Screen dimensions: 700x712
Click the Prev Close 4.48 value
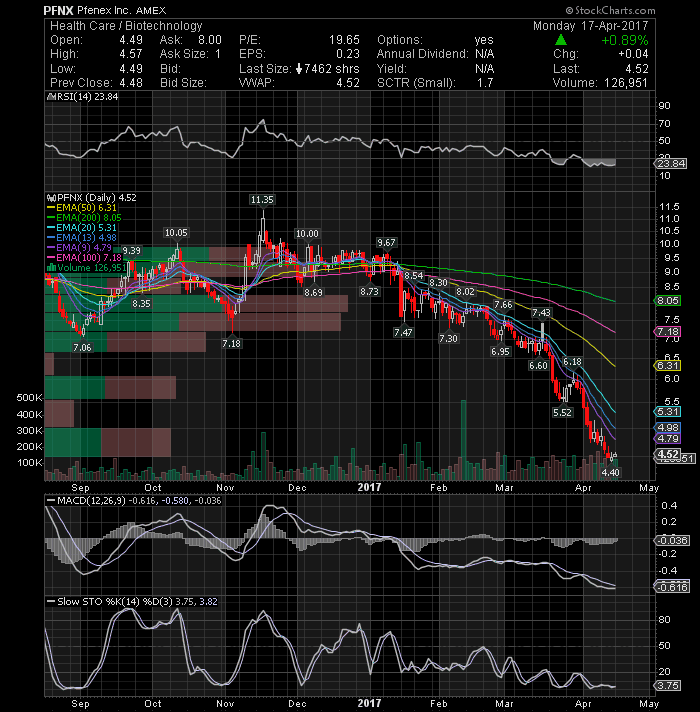point(131,83)
